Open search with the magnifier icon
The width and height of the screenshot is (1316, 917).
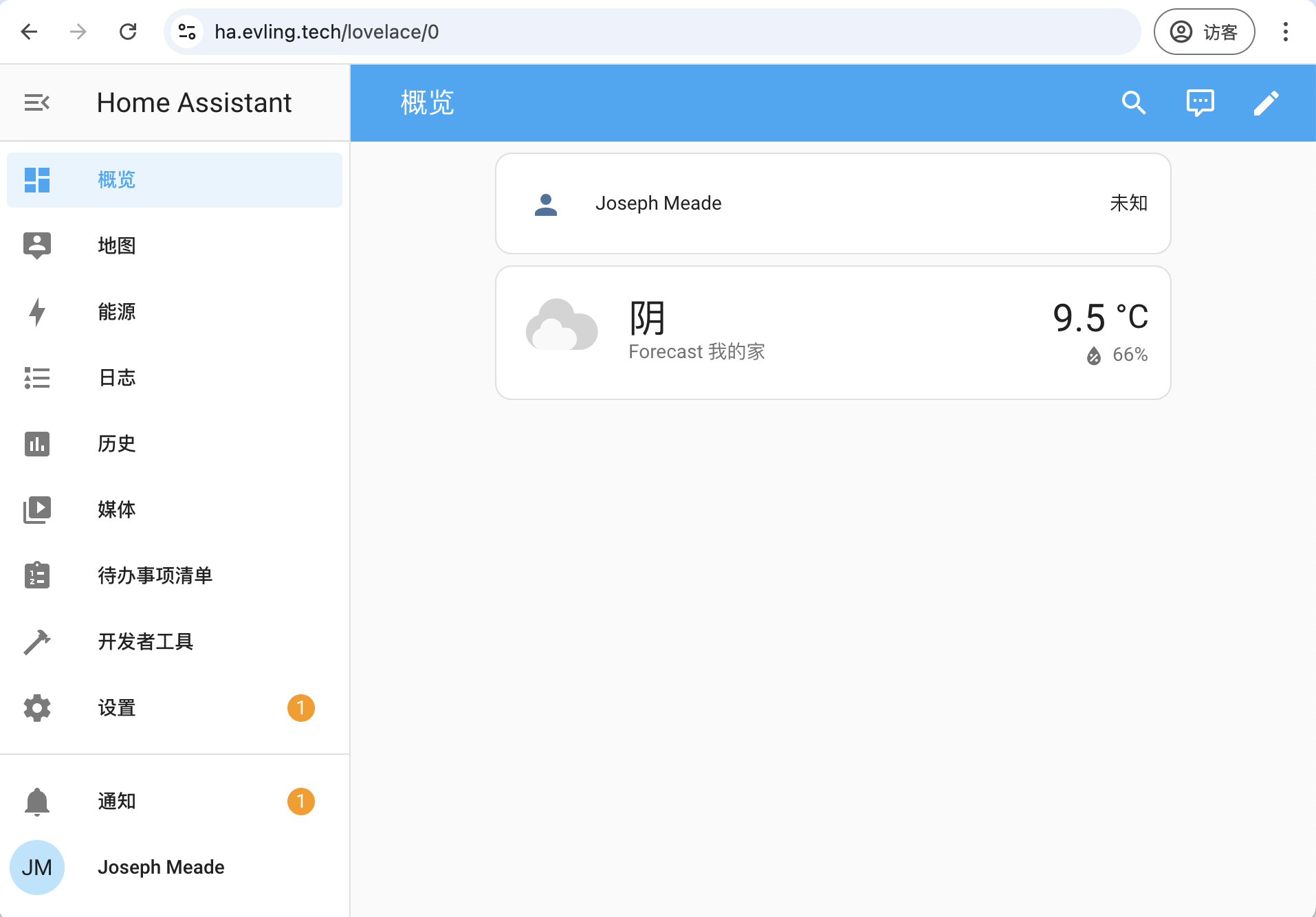tap(1134, 103)
